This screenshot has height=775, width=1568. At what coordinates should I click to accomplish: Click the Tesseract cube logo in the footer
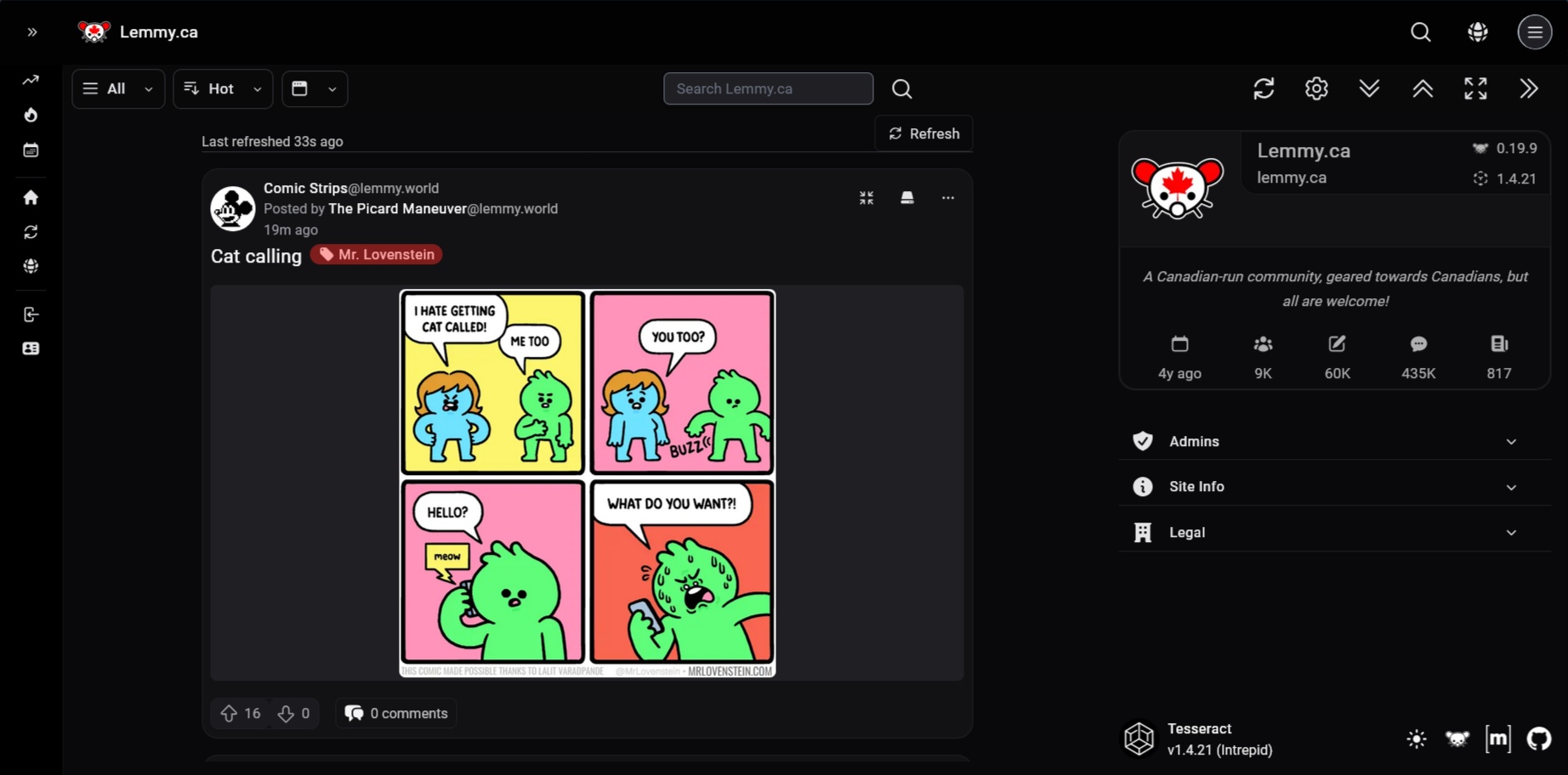pos(1139,739)
